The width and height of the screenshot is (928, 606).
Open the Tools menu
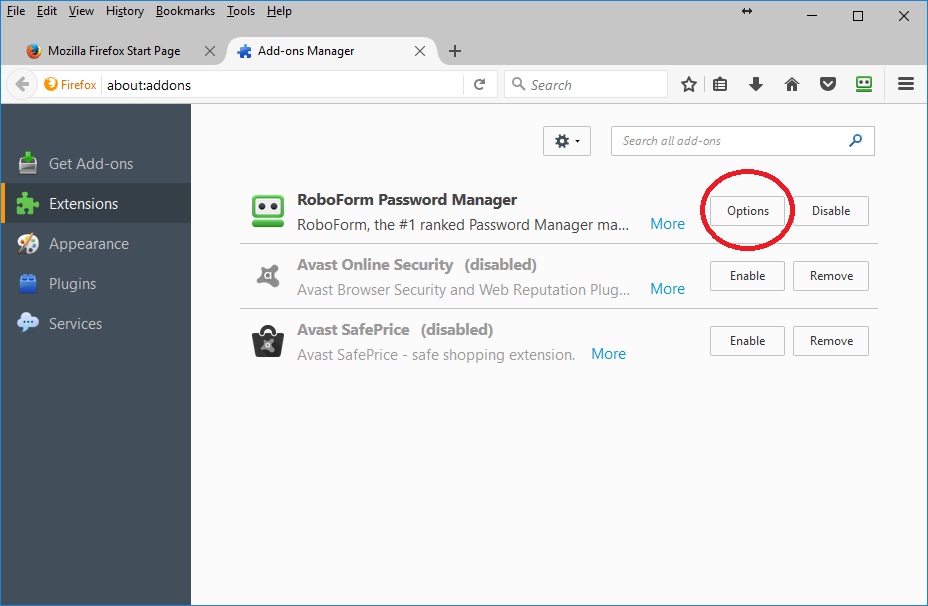tap(240, 11)
